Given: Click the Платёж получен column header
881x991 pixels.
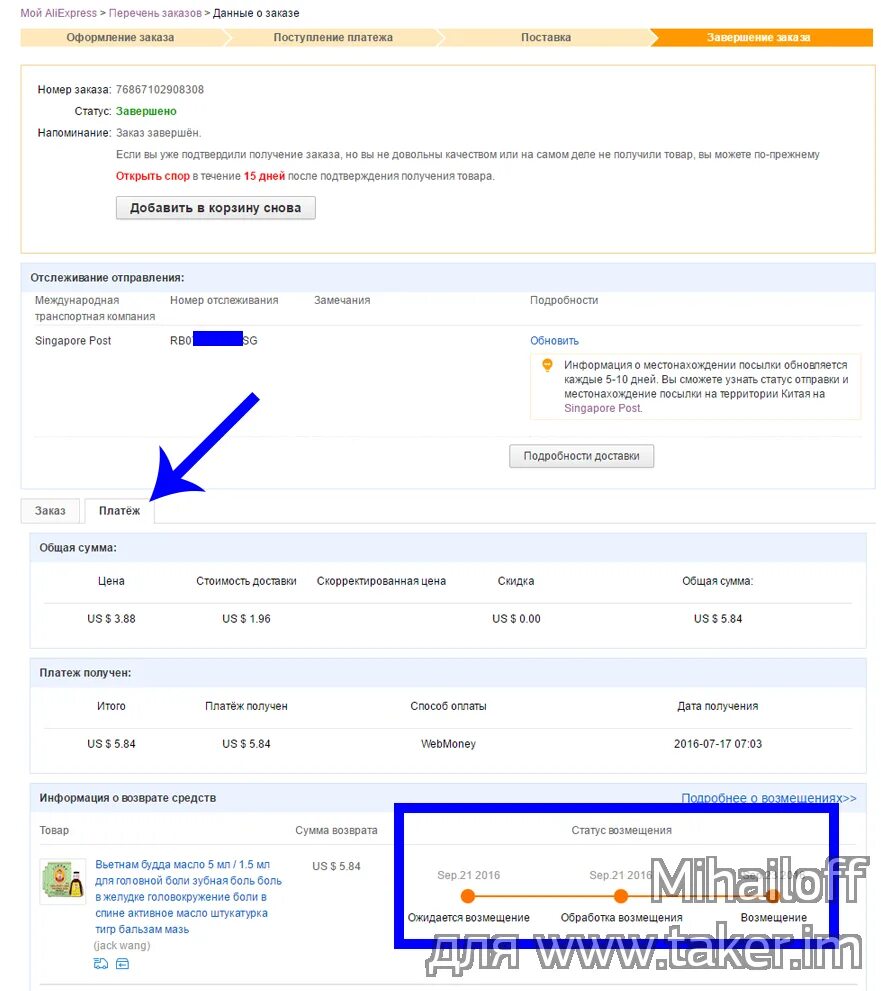Looking at the screenshot, I should [x=246, y=706].
